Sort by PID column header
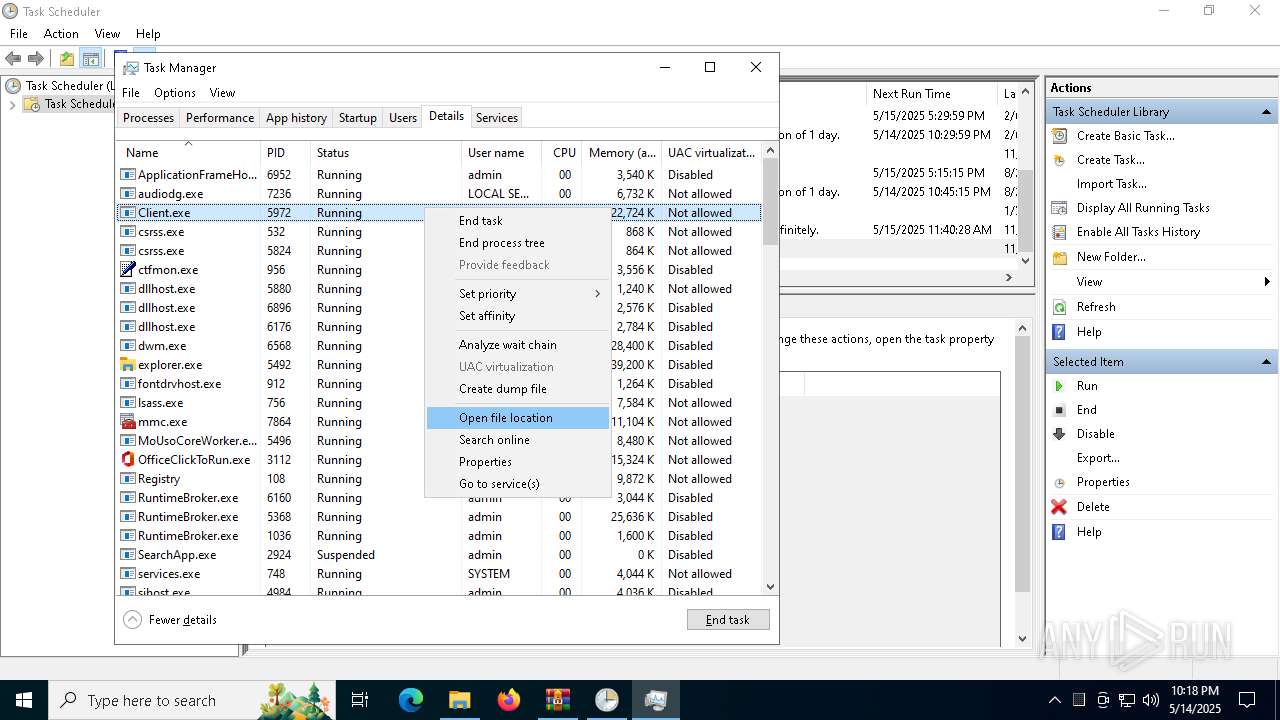 [286, 153]
